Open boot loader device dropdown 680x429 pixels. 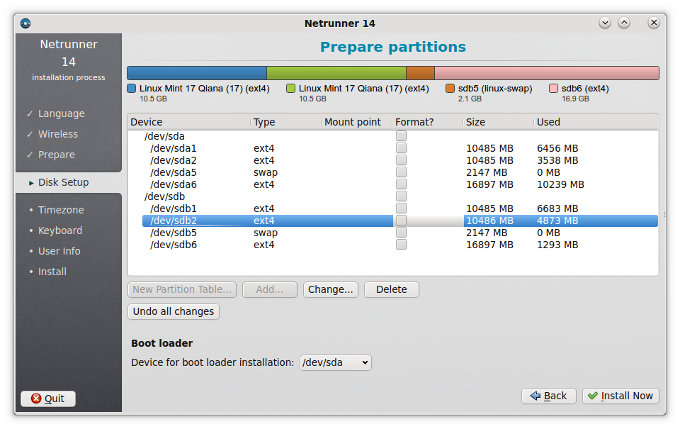[x=335, y=362]
